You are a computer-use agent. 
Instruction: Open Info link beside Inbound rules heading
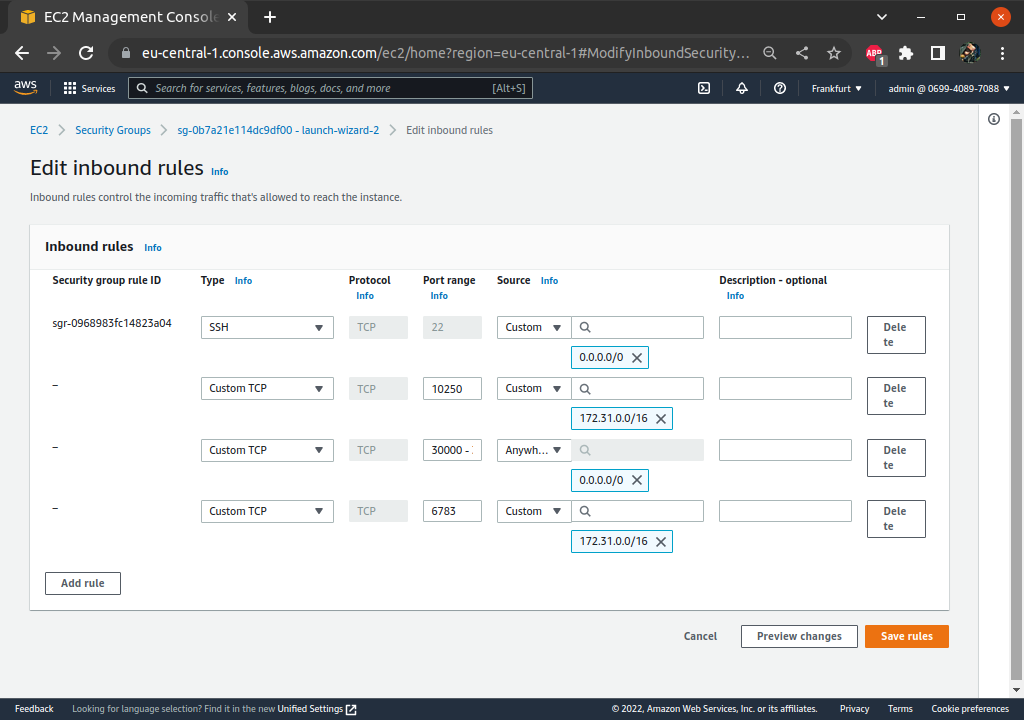(x=153, y=248)
